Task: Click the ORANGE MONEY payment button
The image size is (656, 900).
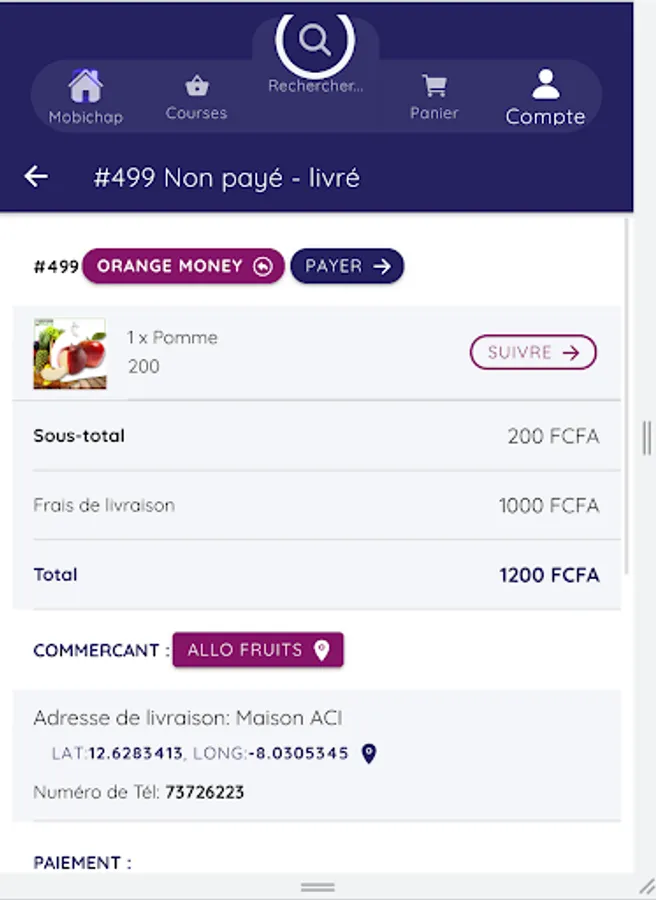Action: 183,266
